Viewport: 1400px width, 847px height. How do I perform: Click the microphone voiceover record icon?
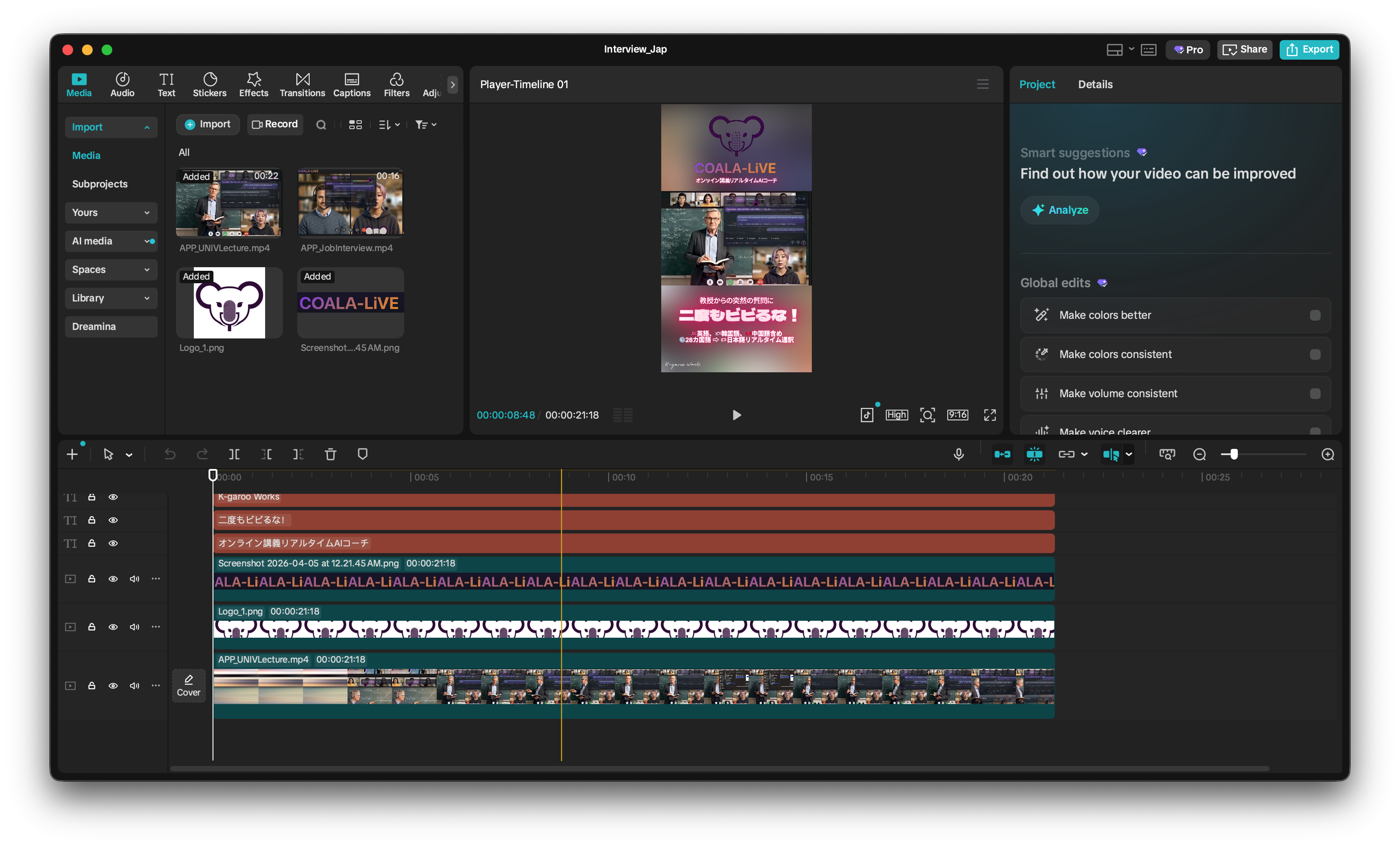pyautogui.click(x=958, y=454)
